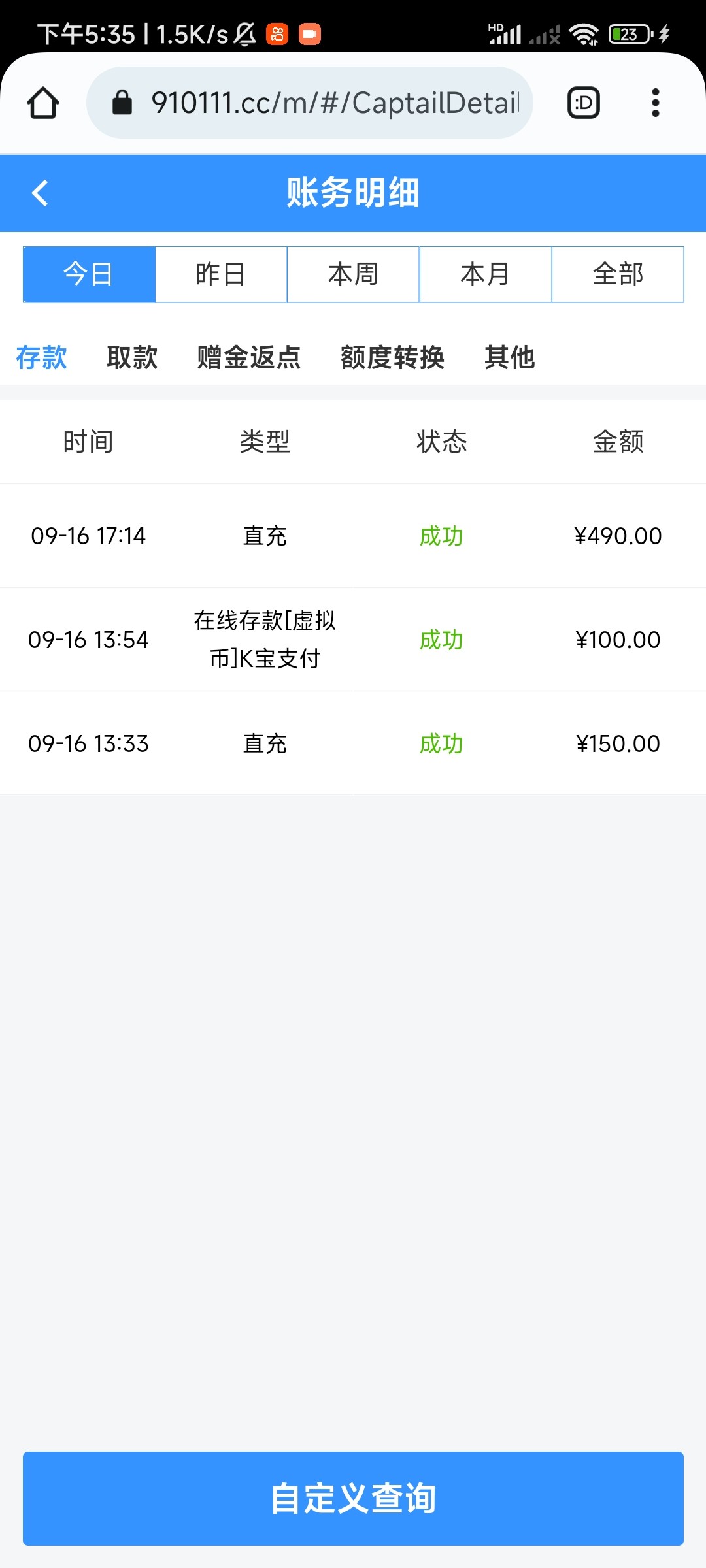The image size is (706, 1568).
Task: Open the 额度转换 tab
Action: [392, 357]
